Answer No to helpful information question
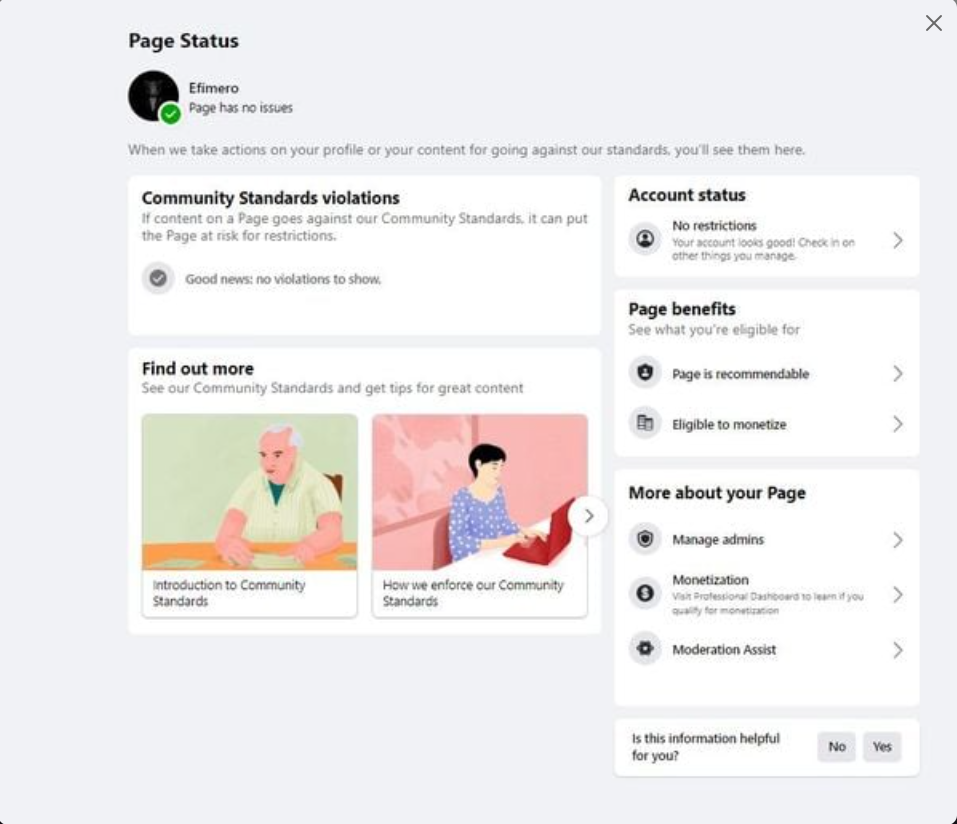The height and width of the screenshot is (824, 957). pyautogui.click(x=836, y=747)
